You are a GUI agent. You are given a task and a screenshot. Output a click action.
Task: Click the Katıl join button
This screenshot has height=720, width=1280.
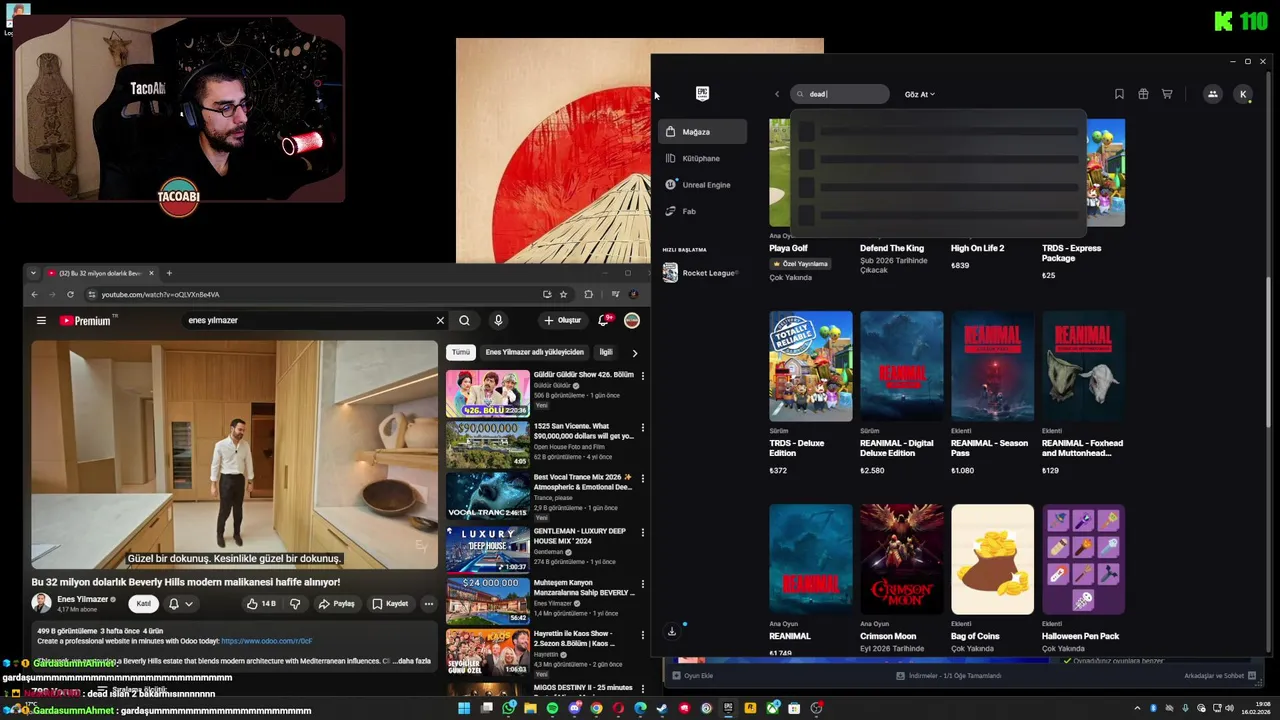pos(144,604)
